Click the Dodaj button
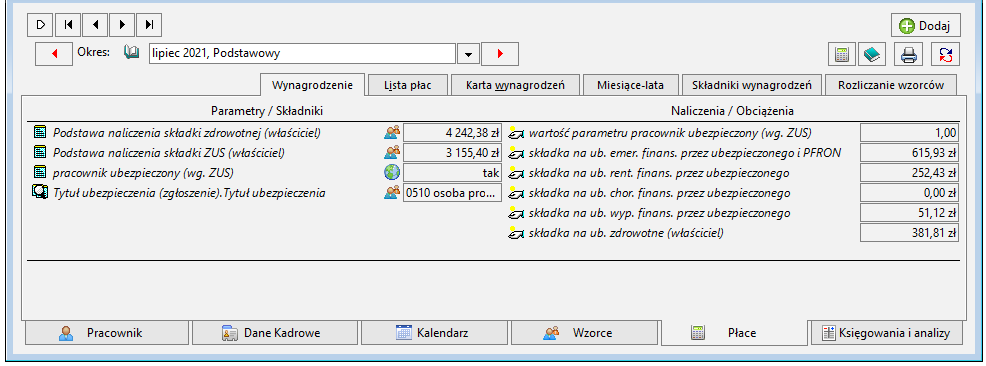 [x=926, y=26]
